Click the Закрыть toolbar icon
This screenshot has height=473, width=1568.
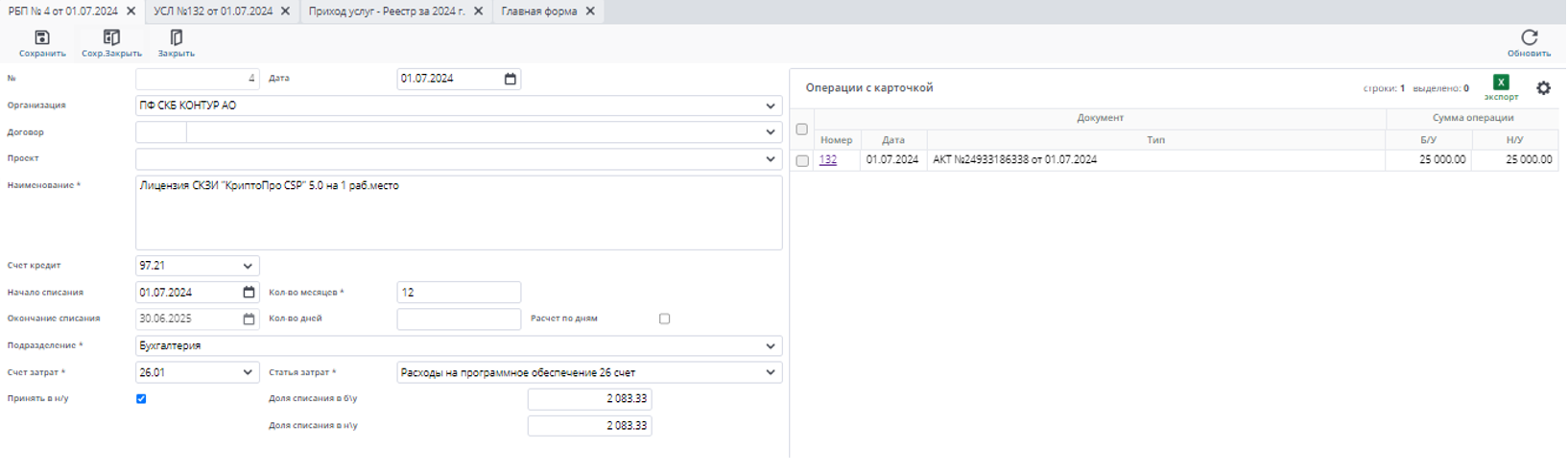[176, 38]
